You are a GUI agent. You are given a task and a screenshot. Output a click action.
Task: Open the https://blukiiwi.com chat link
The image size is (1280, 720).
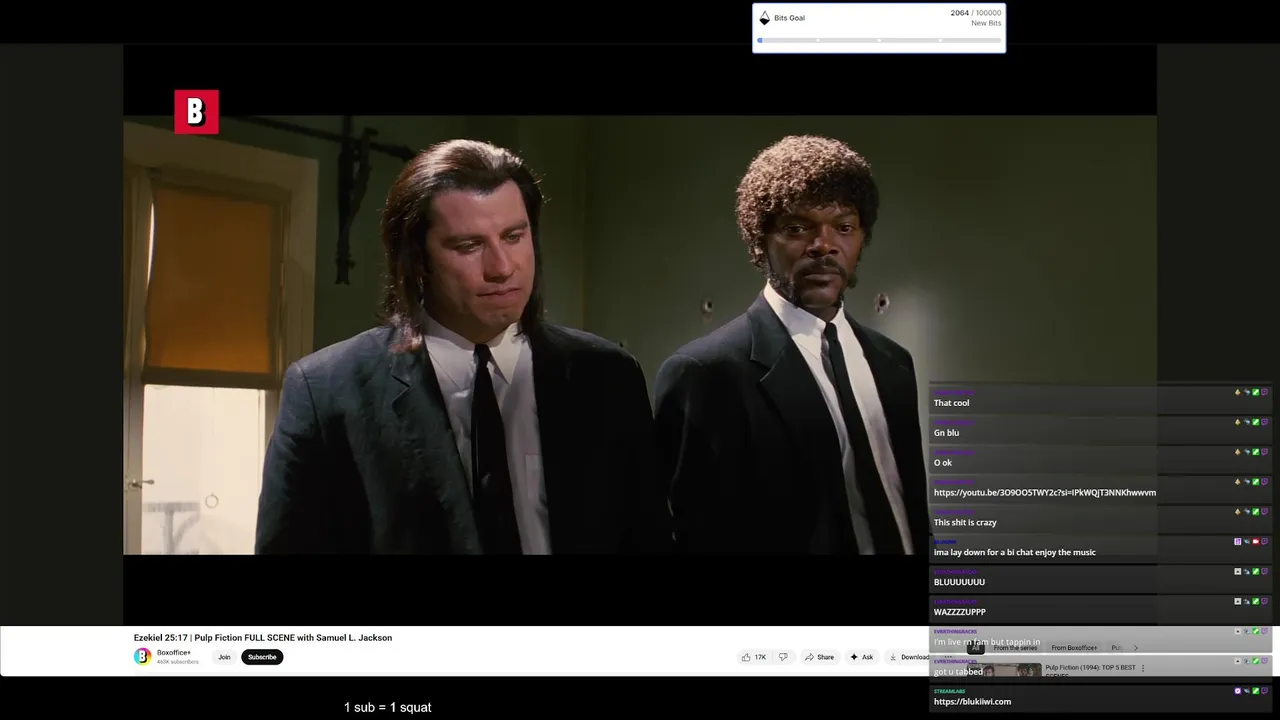tap(972, 701)
